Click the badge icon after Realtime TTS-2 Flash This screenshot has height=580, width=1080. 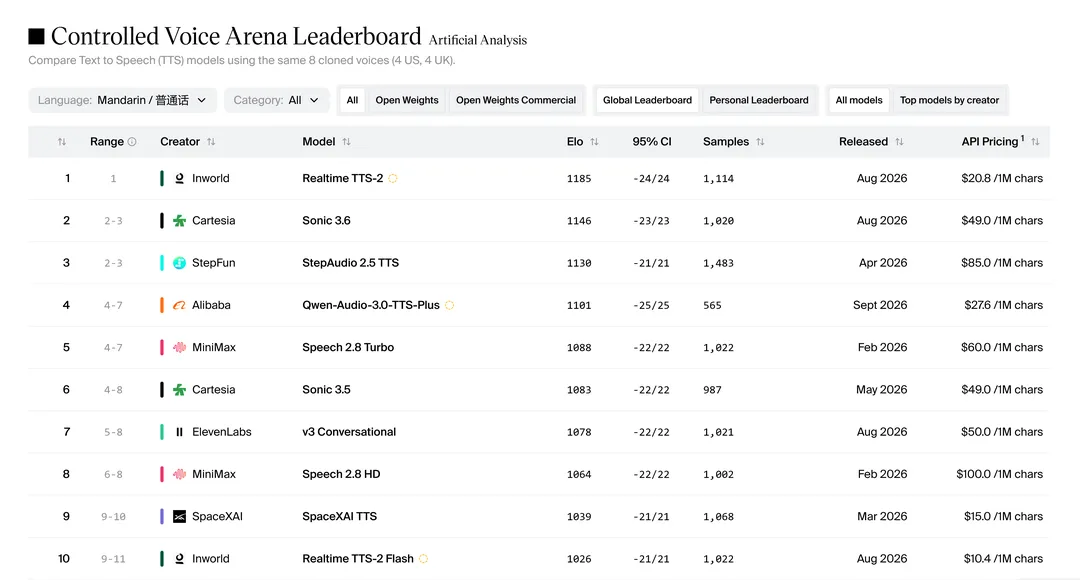click(424, 559)
